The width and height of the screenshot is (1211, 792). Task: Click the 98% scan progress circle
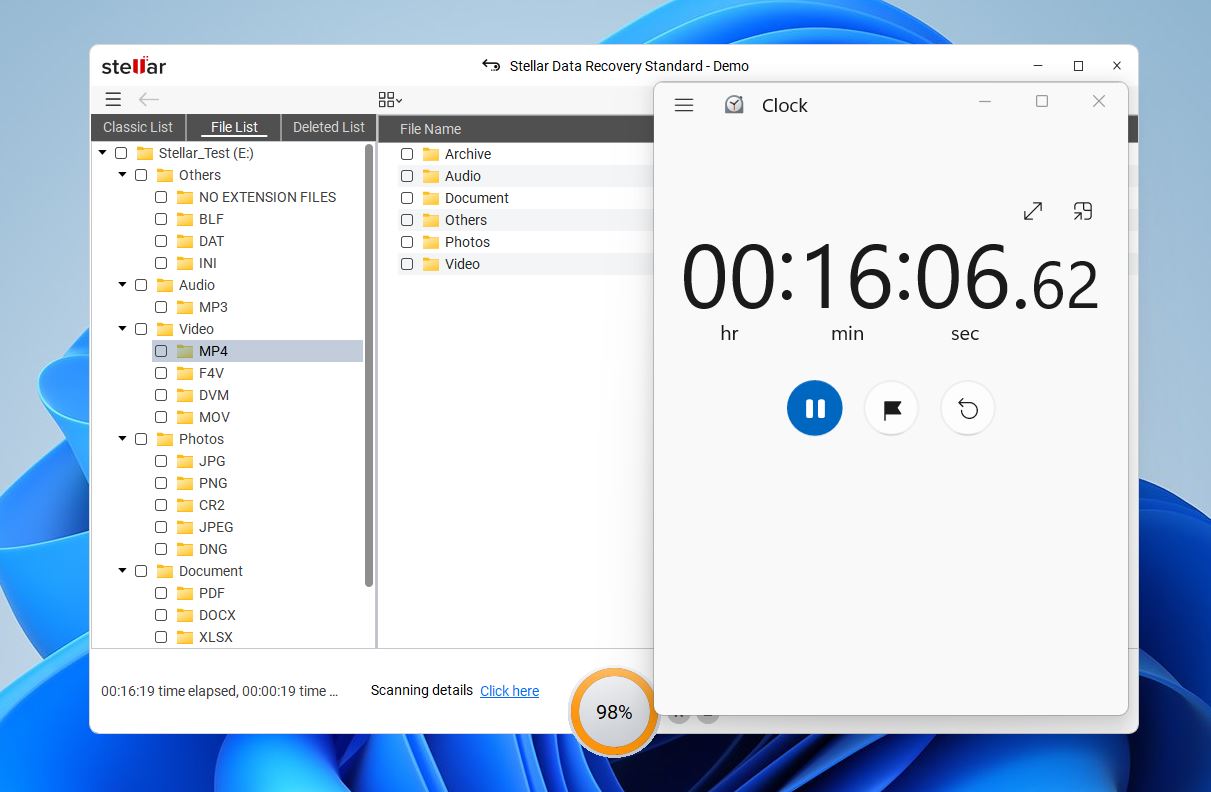point(614,712)
